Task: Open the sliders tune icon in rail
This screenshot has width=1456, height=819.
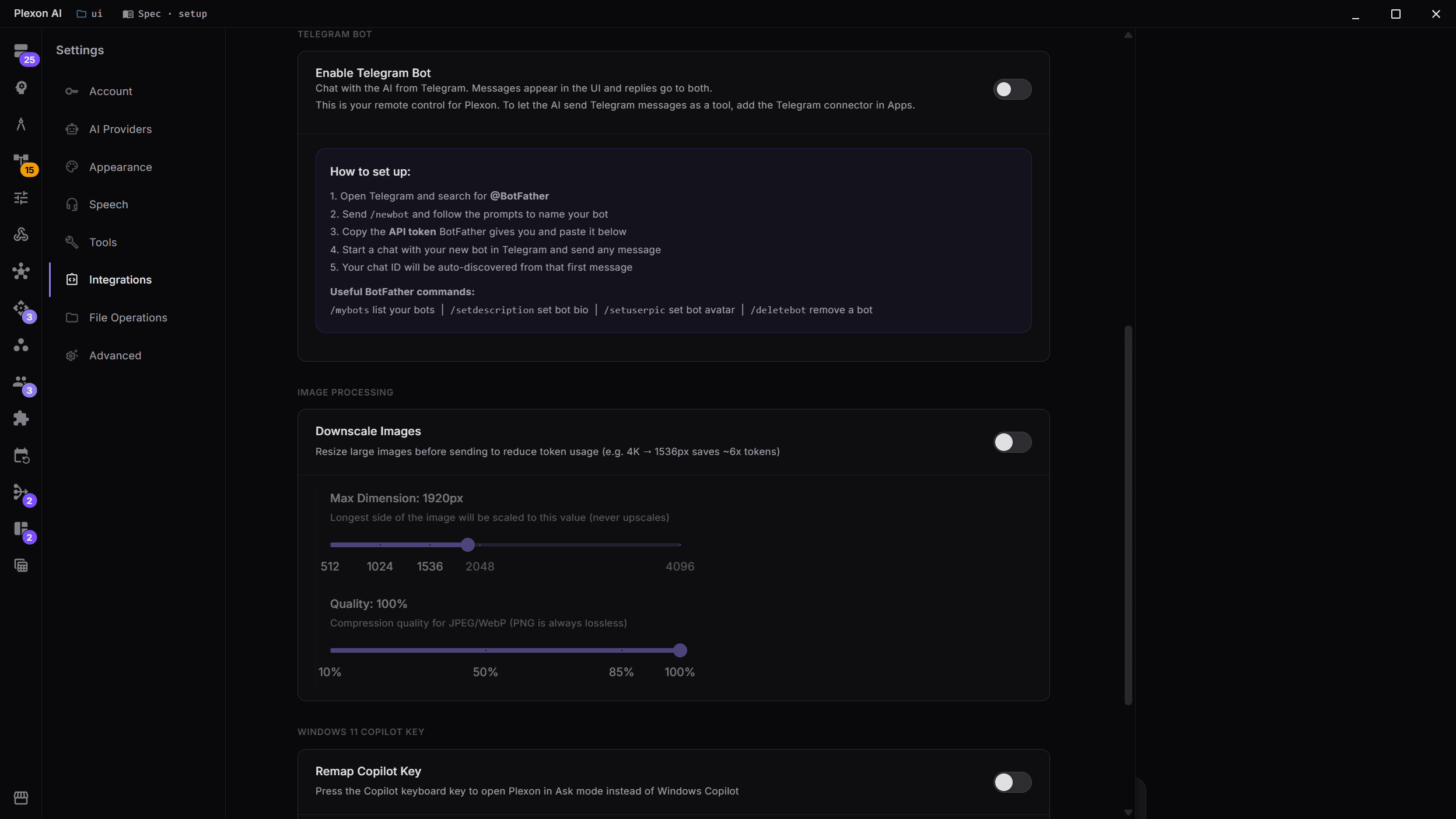Action: 22,198
